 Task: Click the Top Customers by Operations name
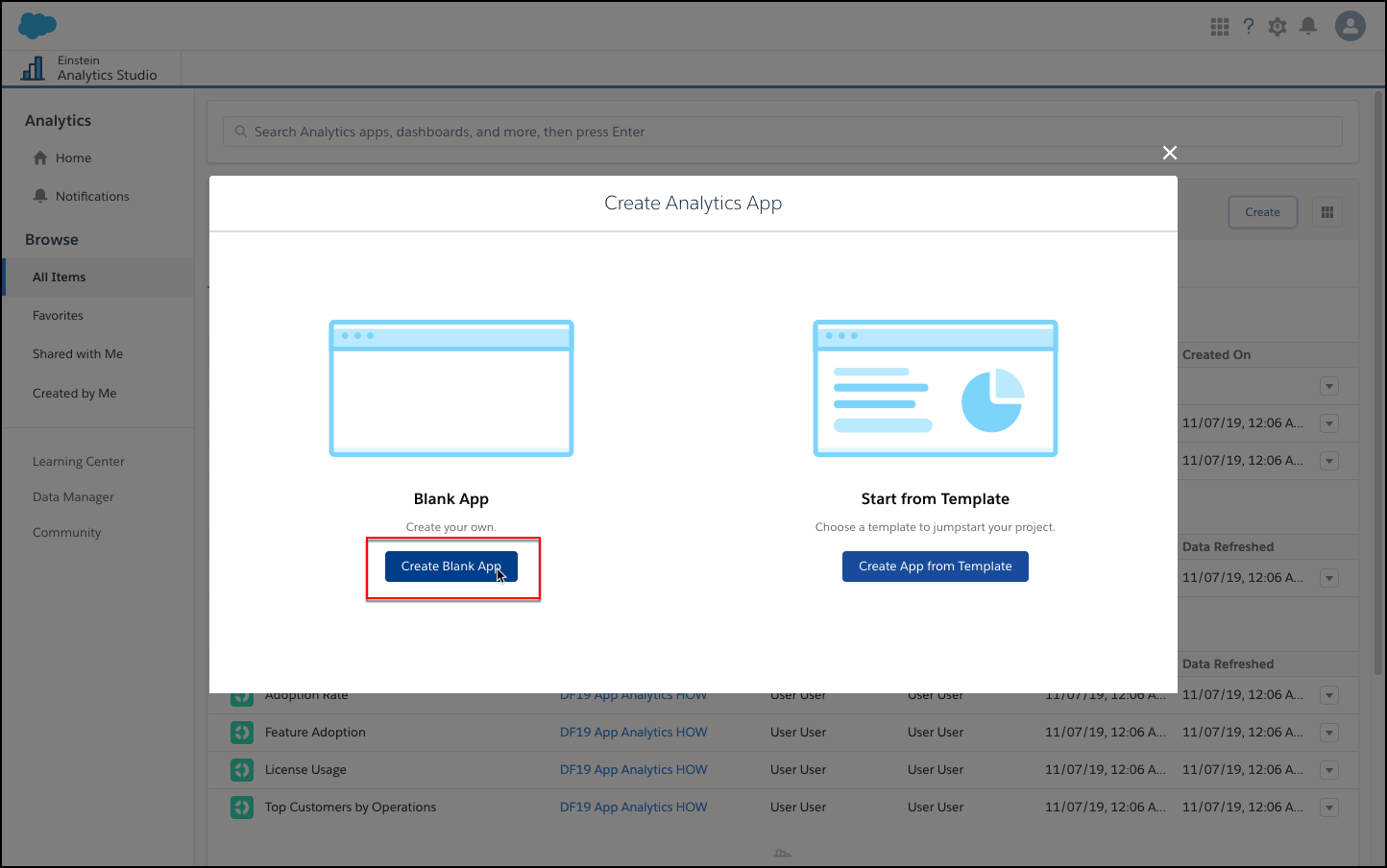tap(351, 807)
